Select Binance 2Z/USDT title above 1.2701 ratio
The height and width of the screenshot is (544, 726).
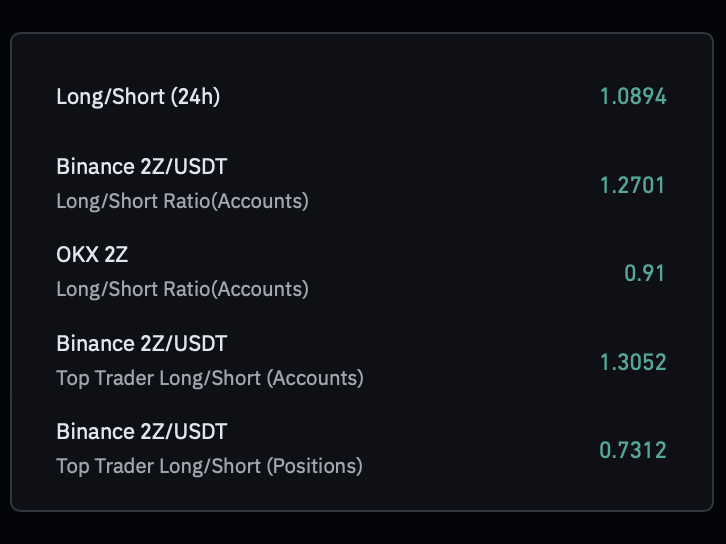(x=141, y=167)
